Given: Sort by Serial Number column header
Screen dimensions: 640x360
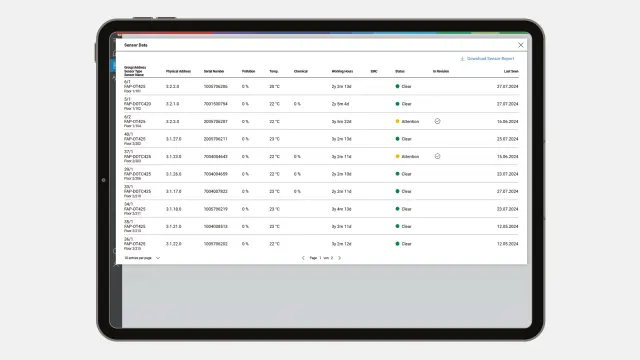Looking at the screenshot, I should click(214, 71).
